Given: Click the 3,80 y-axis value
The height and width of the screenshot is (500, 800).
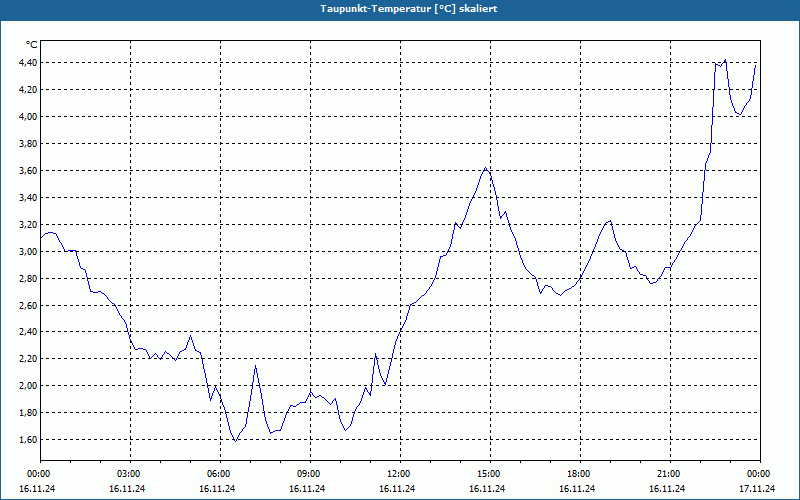Looking at the screenshot, I should pos(28,144).
